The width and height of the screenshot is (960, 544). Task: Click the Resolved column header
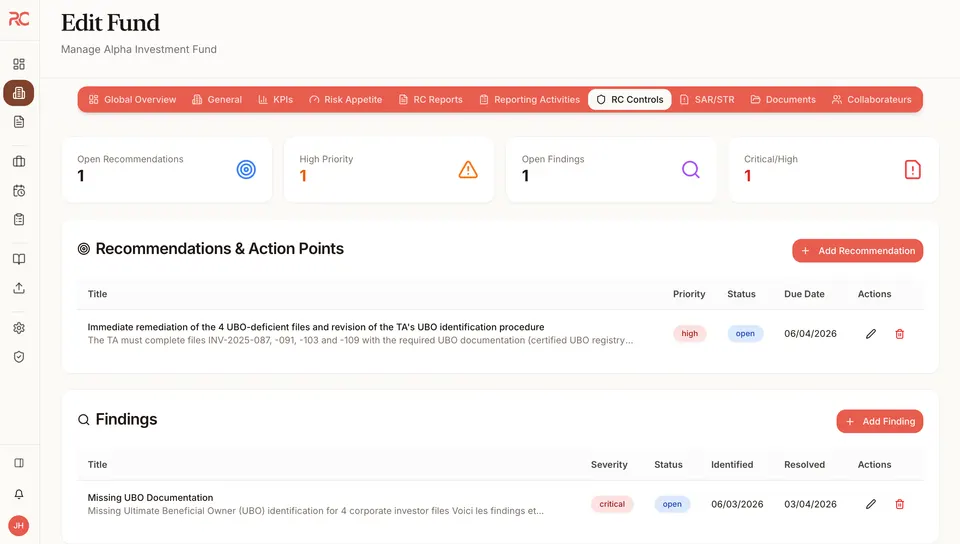[804, 464]
